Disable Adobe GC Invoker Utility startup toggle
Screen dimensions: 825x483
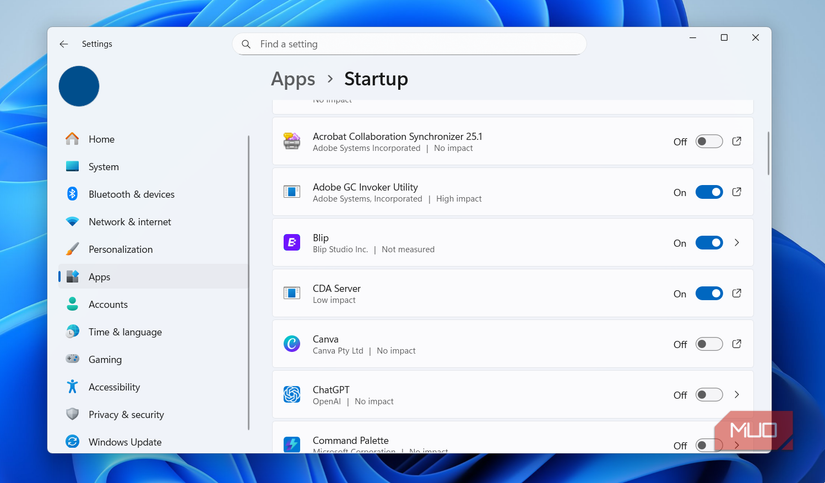pyautogui.click(x=709, y=192)
